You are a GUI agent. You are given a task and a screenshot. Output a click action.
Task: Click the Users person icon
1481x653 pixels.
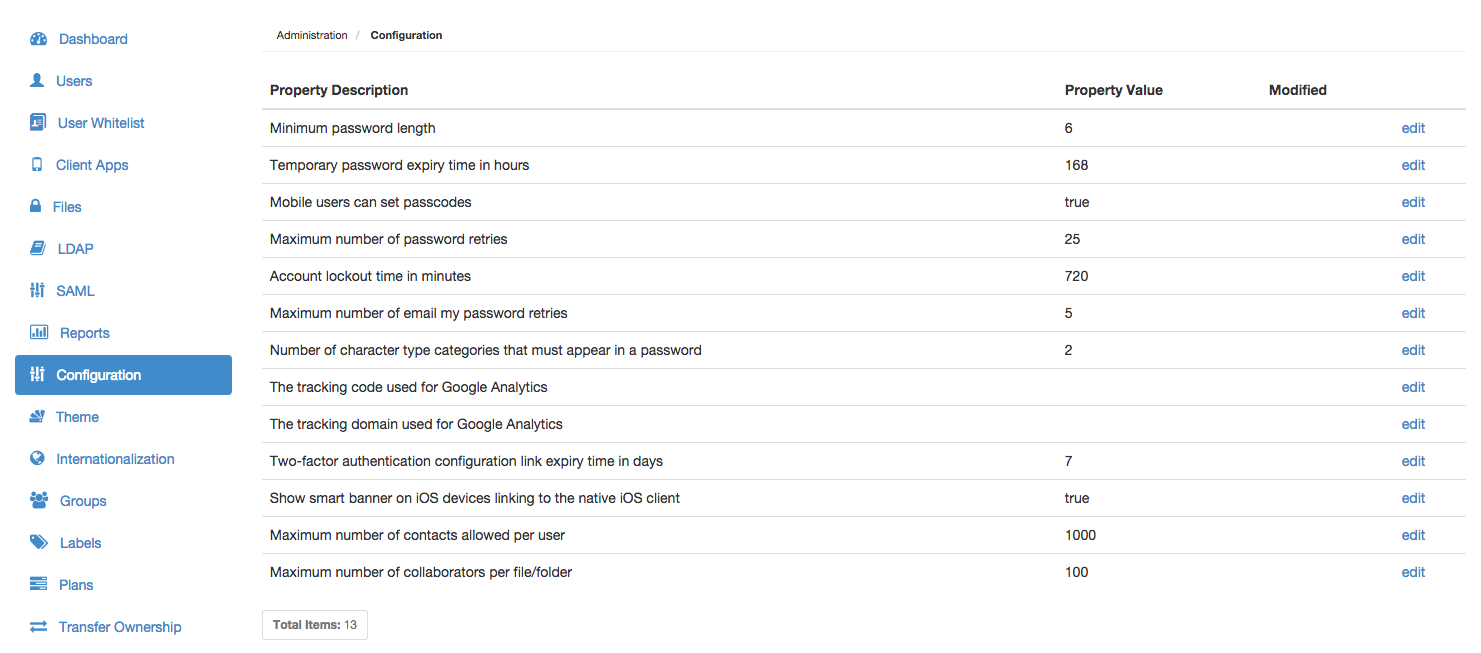(38, 81)
